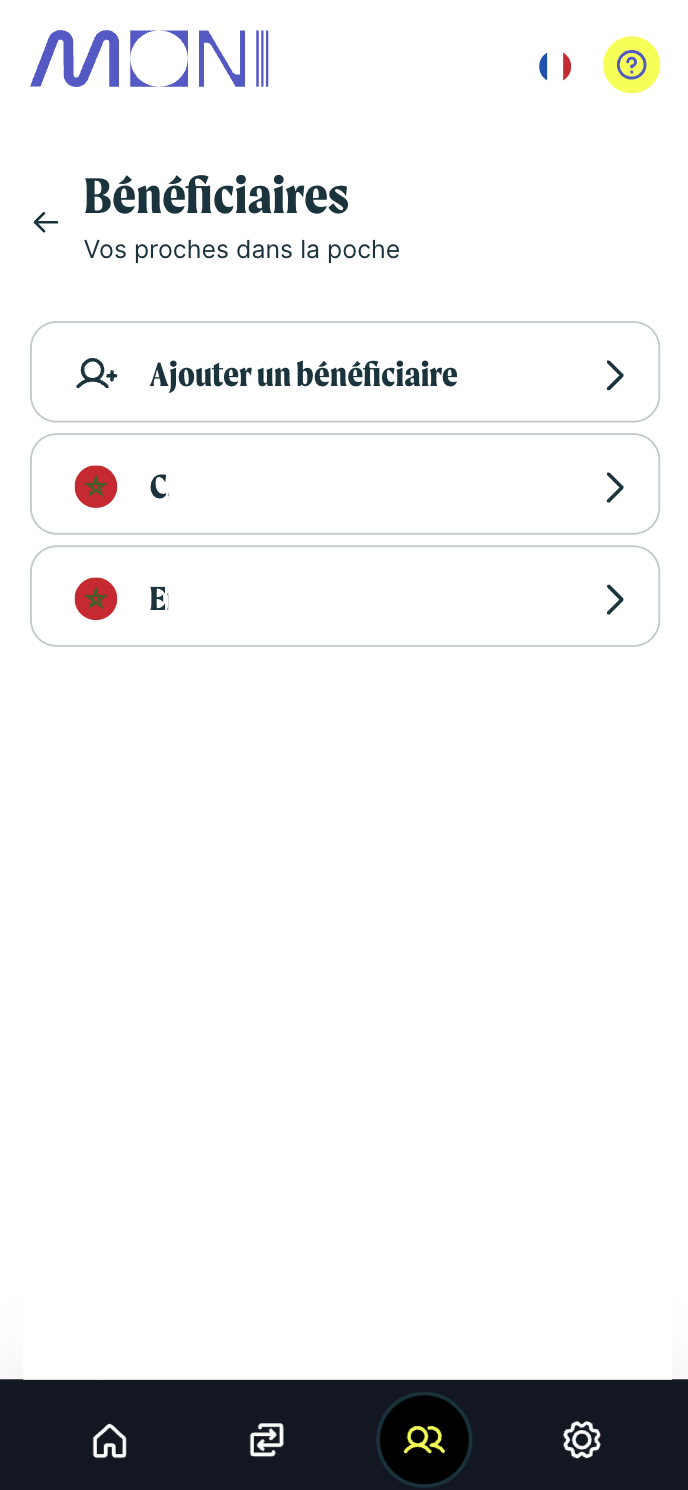Select the beneficiaries tab in bottom bar
The image size is (688, 1490).
click(x=424, y=1440)
